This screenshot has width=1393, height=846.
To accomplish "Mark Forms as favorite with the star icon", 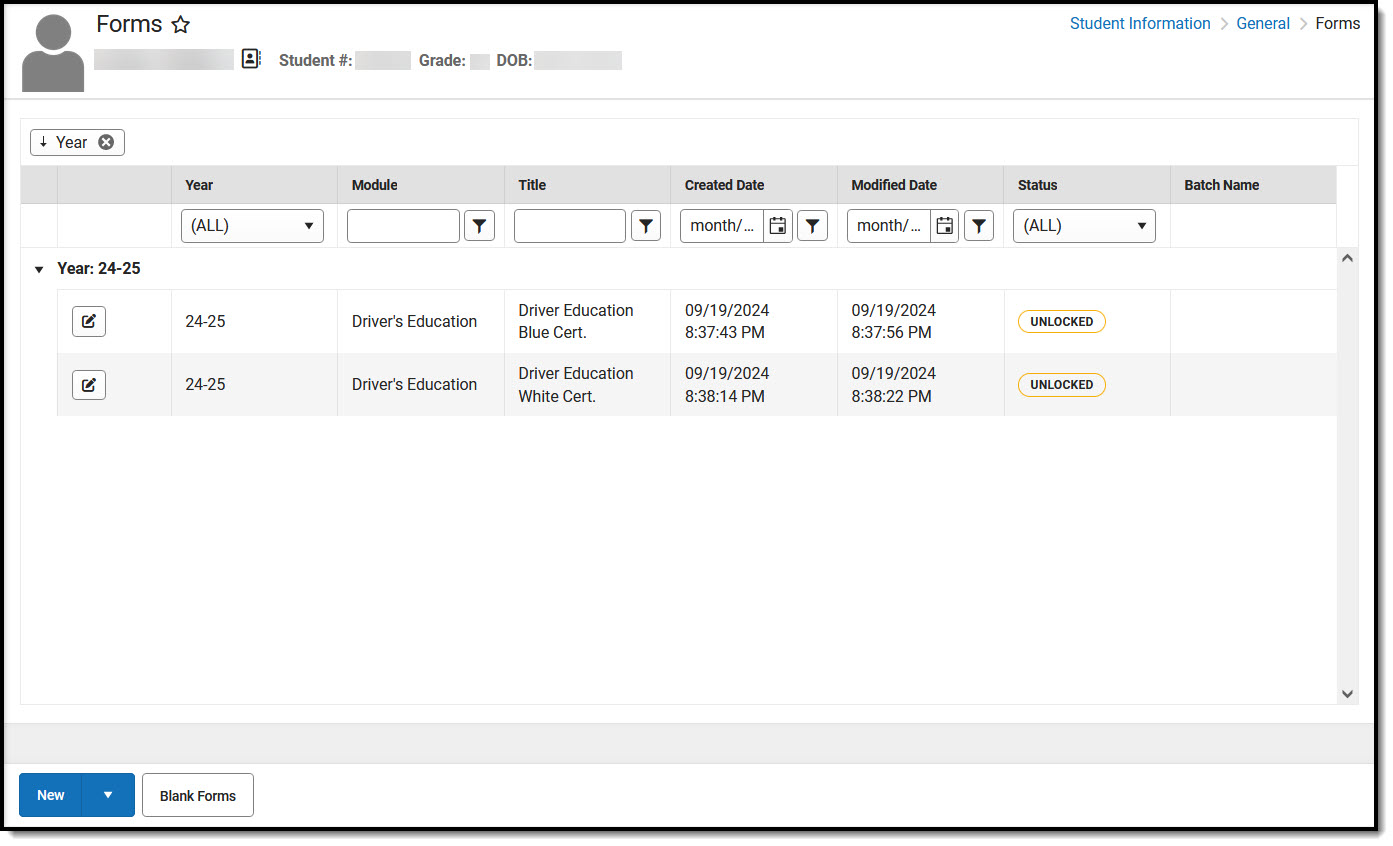I will tap(180, 25).
